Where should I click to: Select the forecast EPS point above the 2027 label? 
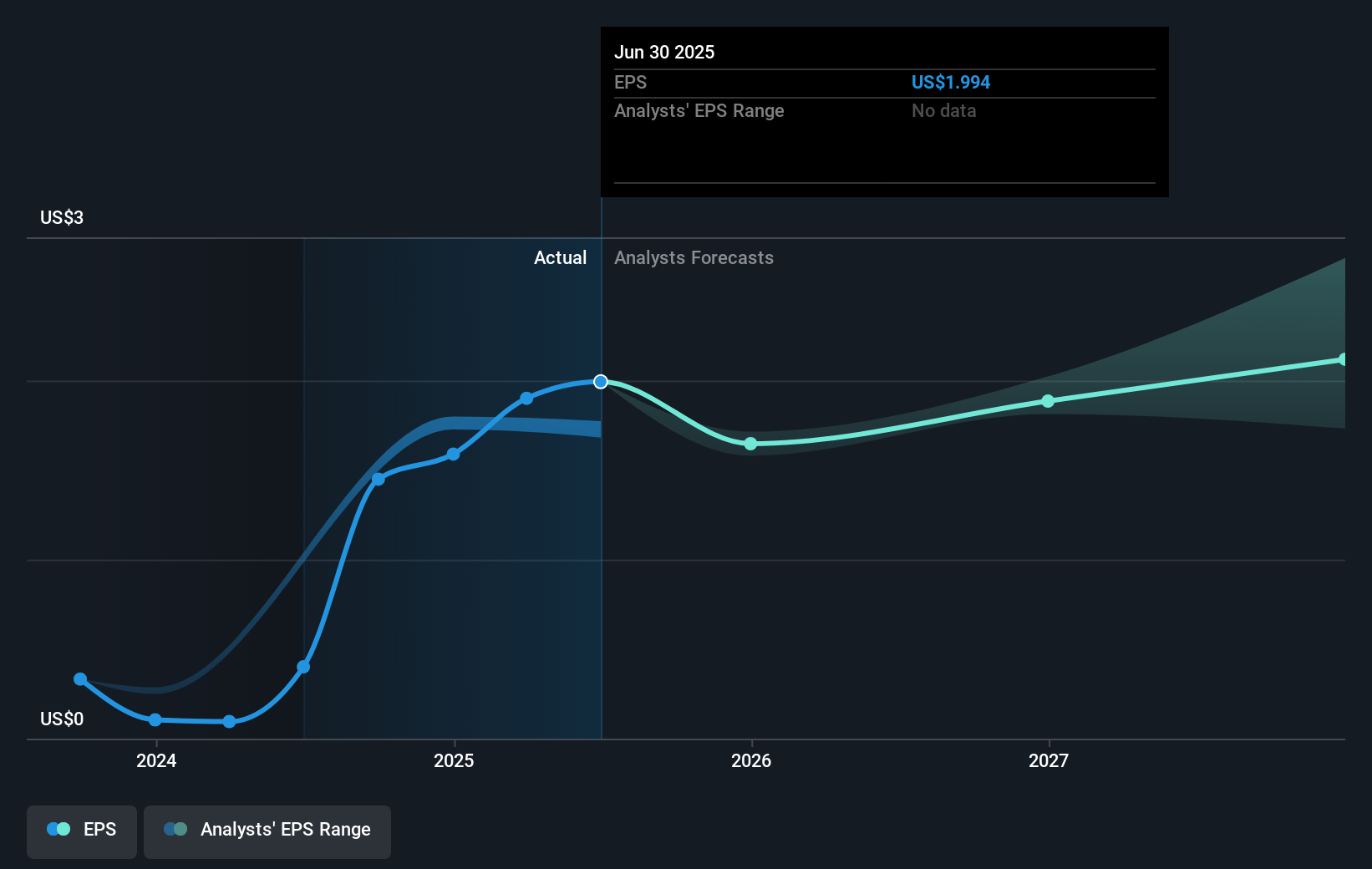1048,401
